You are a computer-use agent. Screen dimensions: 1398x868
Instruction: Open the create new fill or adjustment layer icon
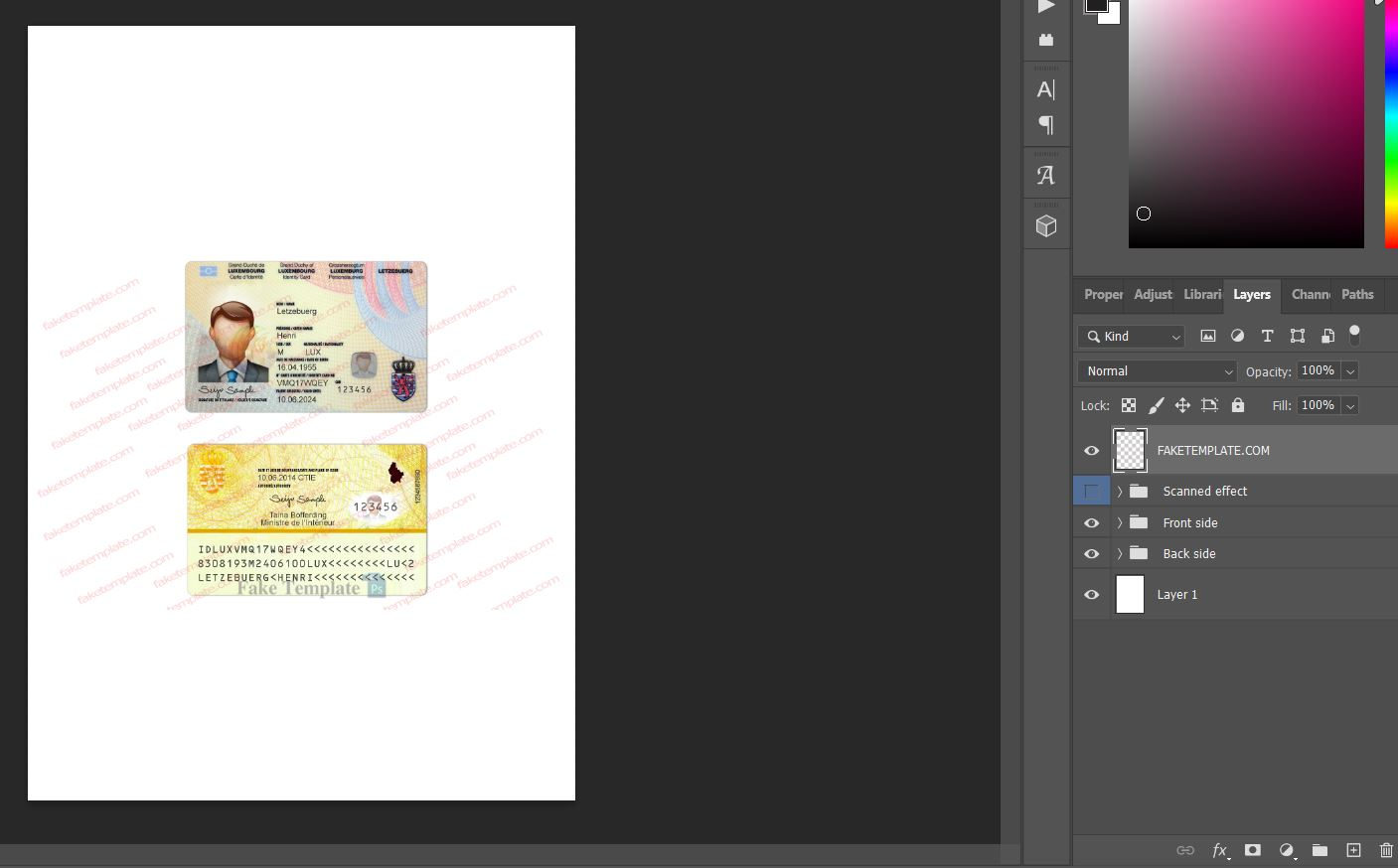(1286, 850)
